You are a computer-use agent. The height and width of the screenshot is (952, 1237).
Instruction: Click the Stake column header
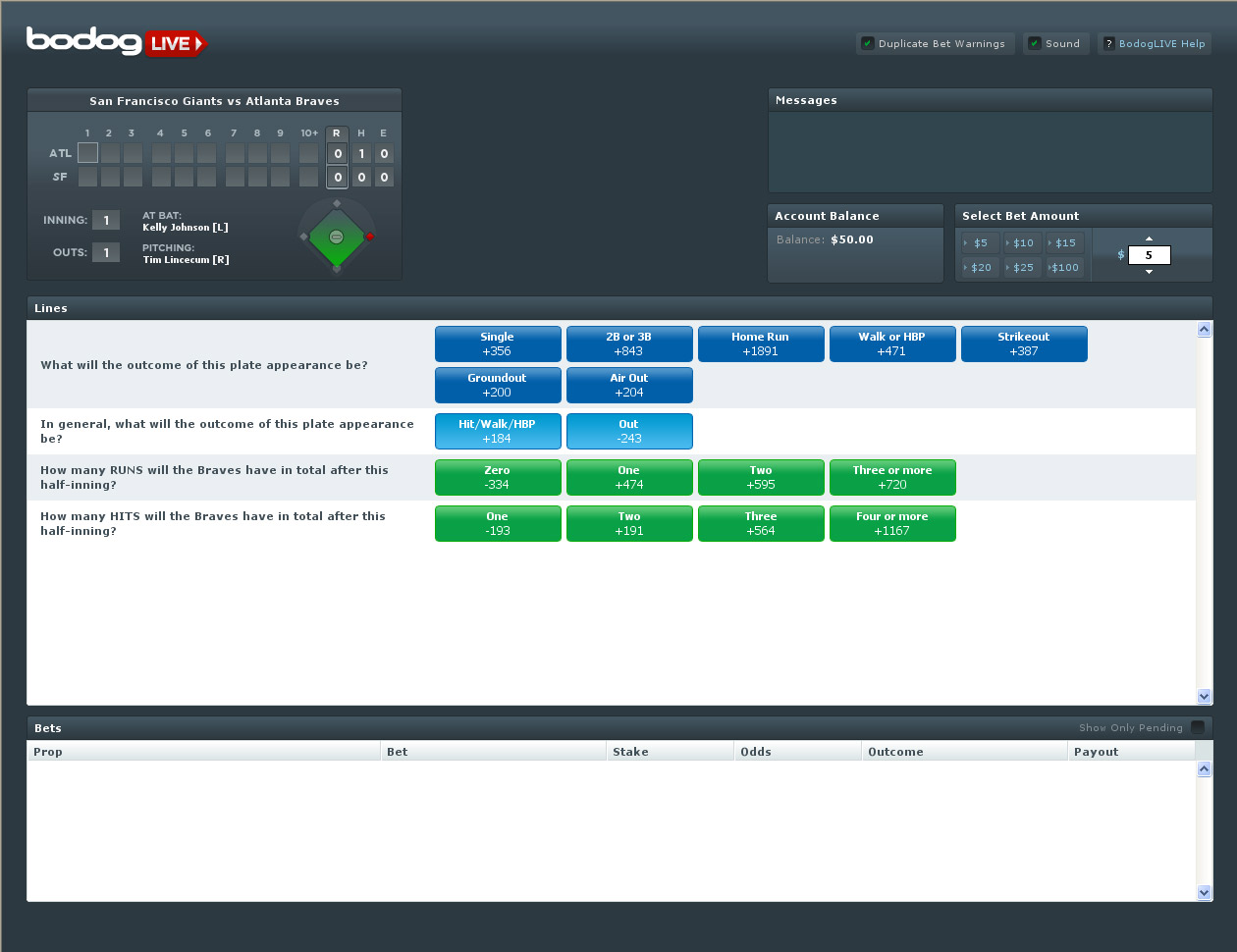tap(671, 752)
